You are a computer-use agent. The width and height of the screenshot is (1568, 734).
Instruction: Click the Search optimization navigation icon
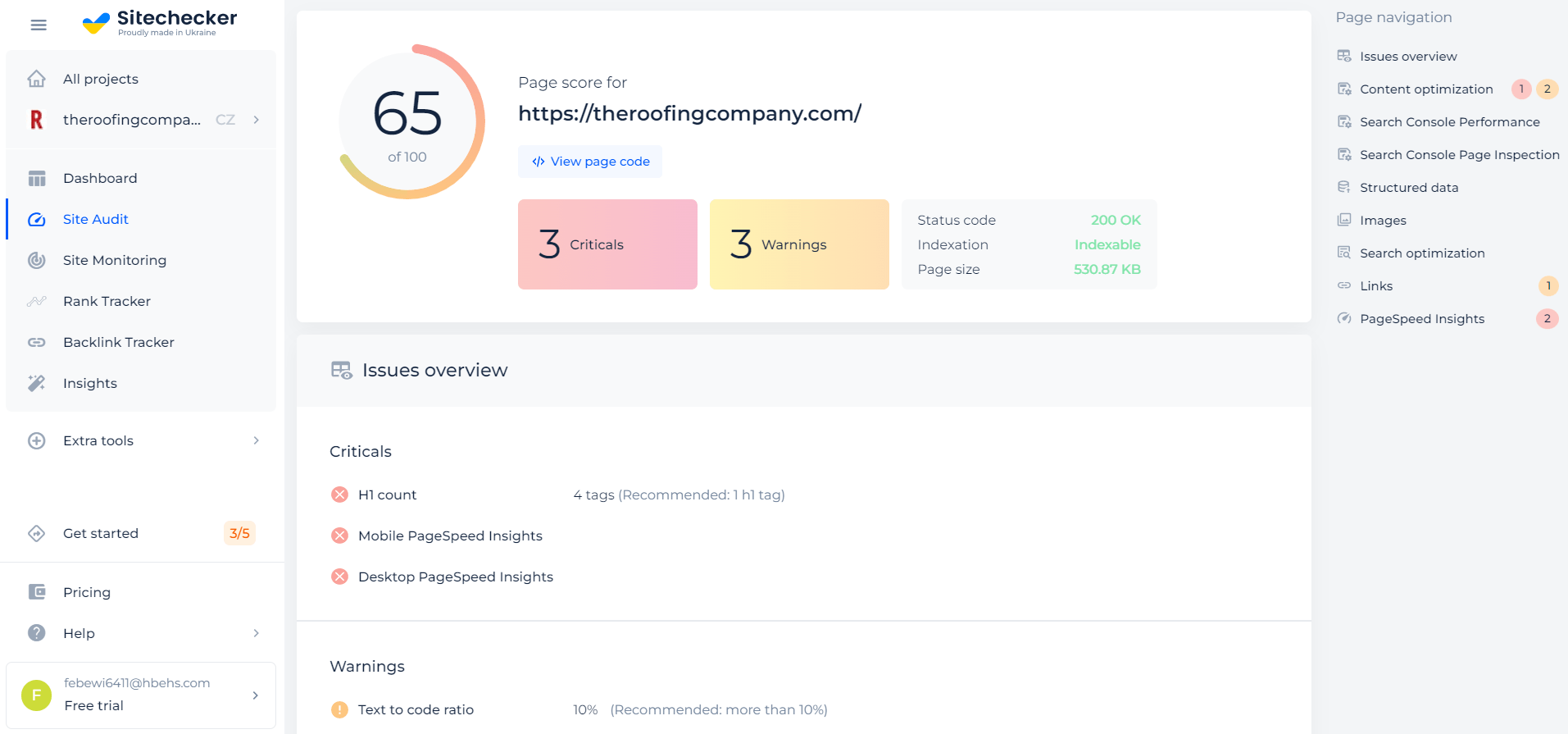click(1344, 253)
